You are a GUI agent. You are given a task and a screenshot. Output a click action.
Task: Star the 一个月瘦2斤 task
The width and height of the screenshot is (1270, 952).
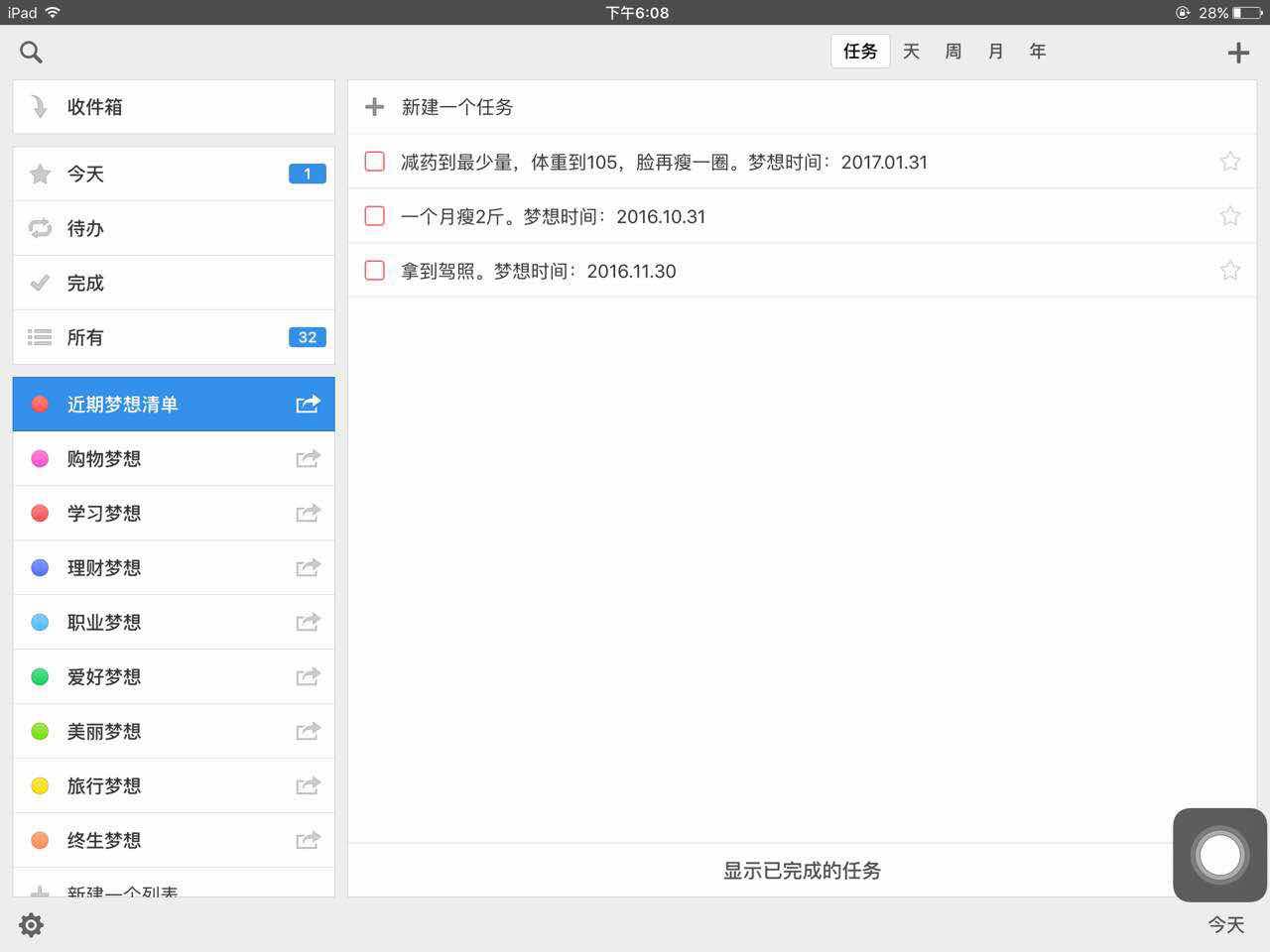pyautogui.click(x=1229, y=216)
